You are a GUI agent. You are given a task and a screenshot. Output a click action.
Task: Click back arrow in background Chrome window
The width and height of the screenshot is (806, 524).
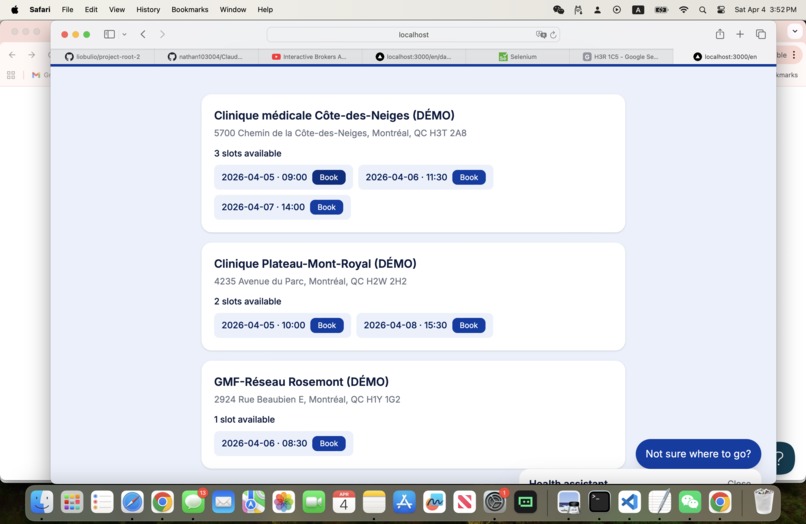point(12,55)
